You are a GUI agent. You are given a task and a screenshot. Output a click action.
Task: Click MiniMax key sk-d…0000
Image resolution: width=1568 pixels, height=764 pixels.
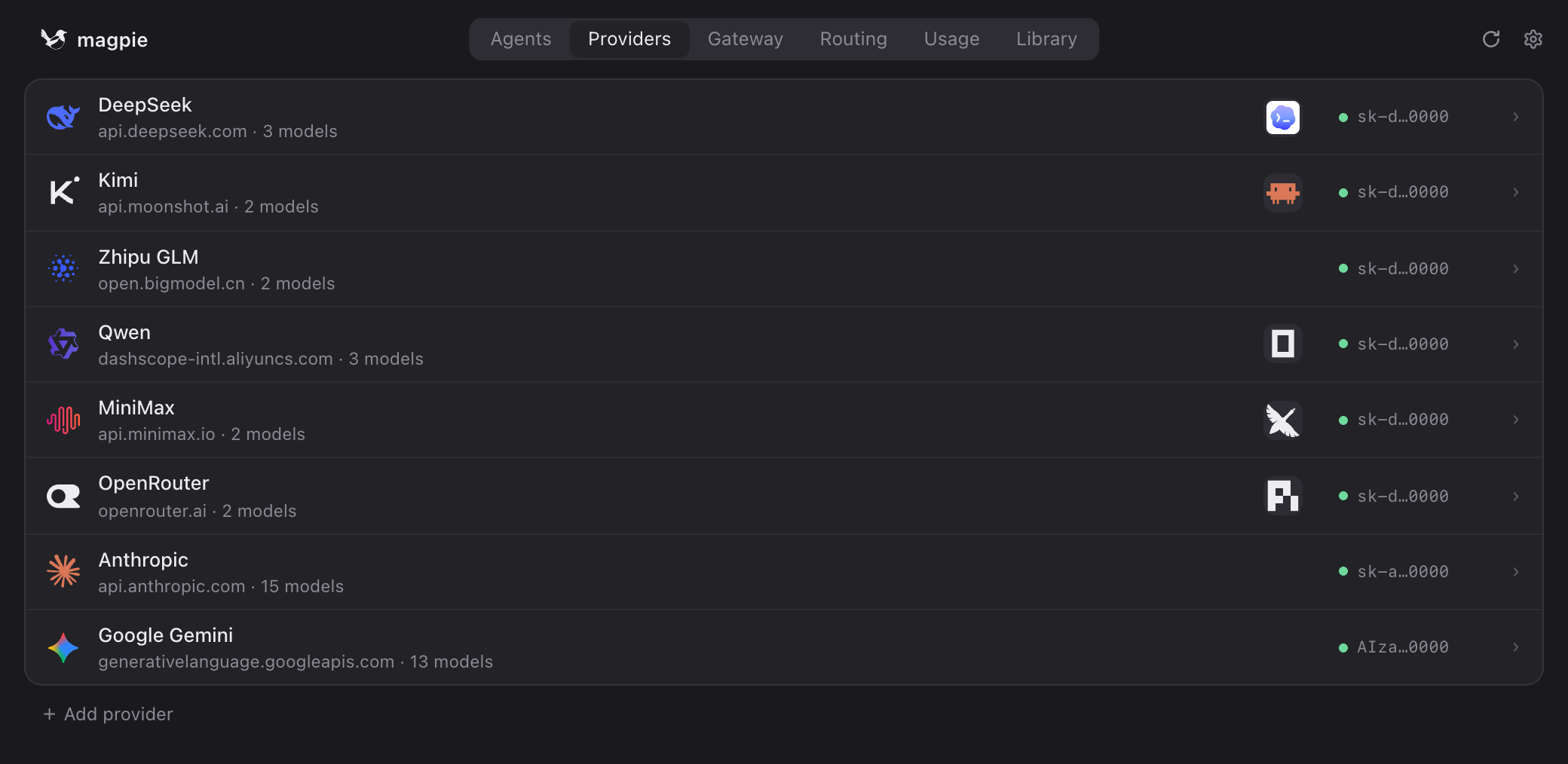point(1403,420)
